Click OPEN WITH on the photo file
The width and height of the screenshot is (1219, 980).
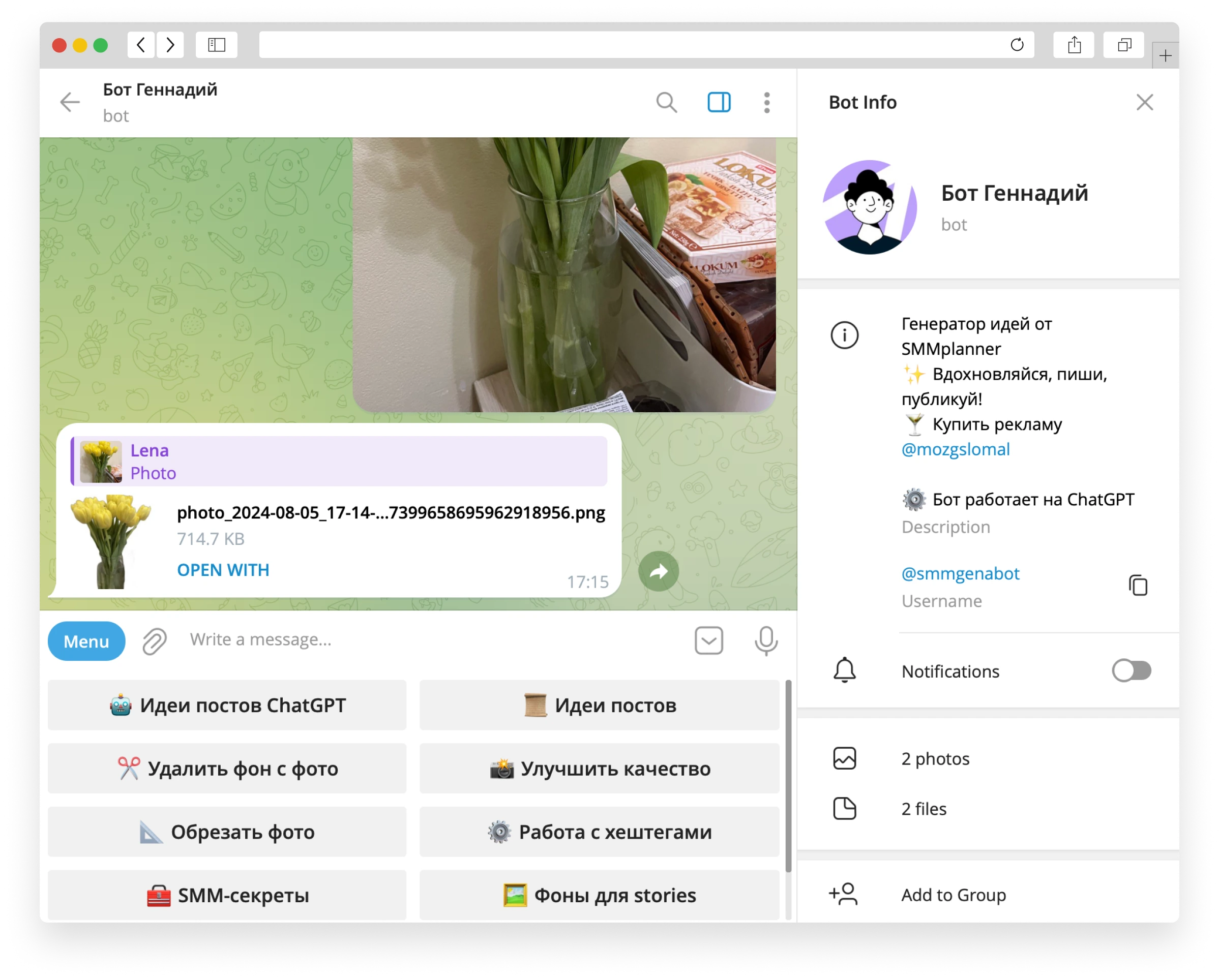click(223, 570)
